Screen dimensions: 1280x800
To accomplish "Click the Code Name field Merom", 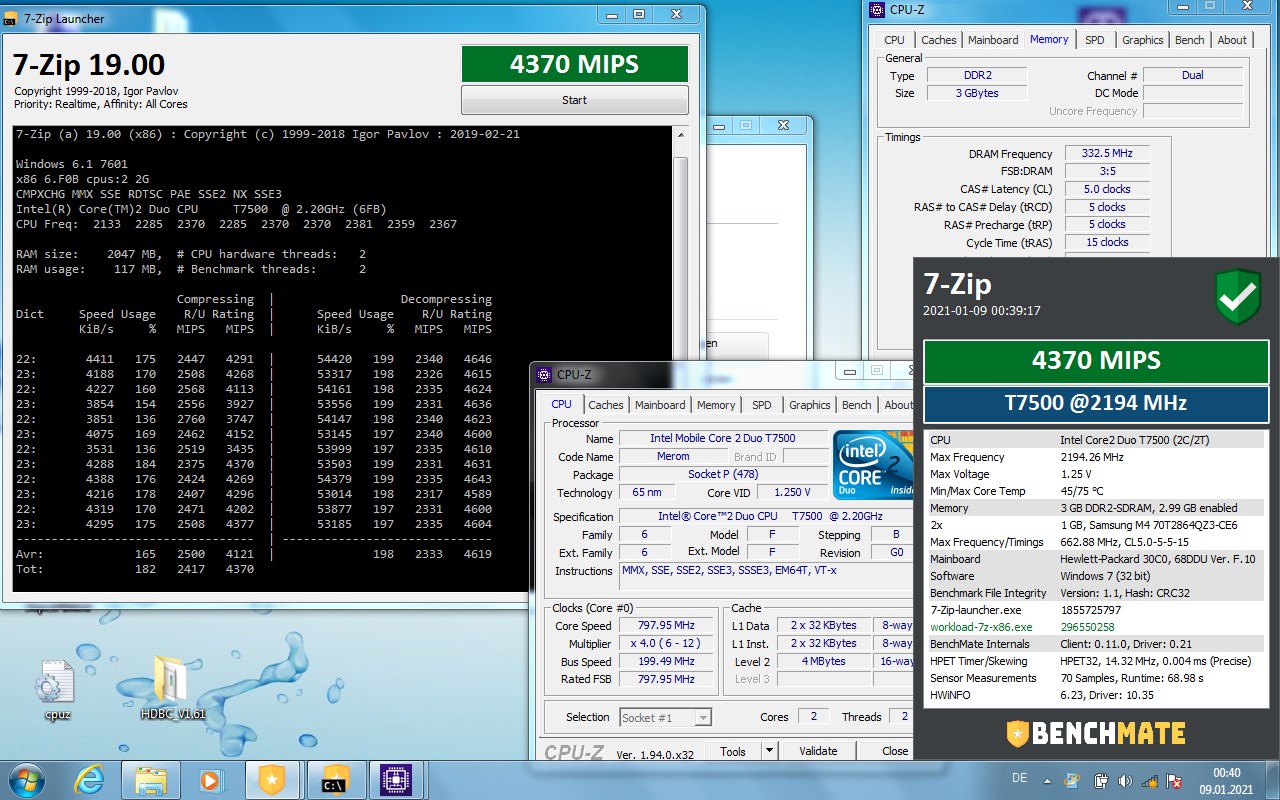I will (x=673, y=456).
